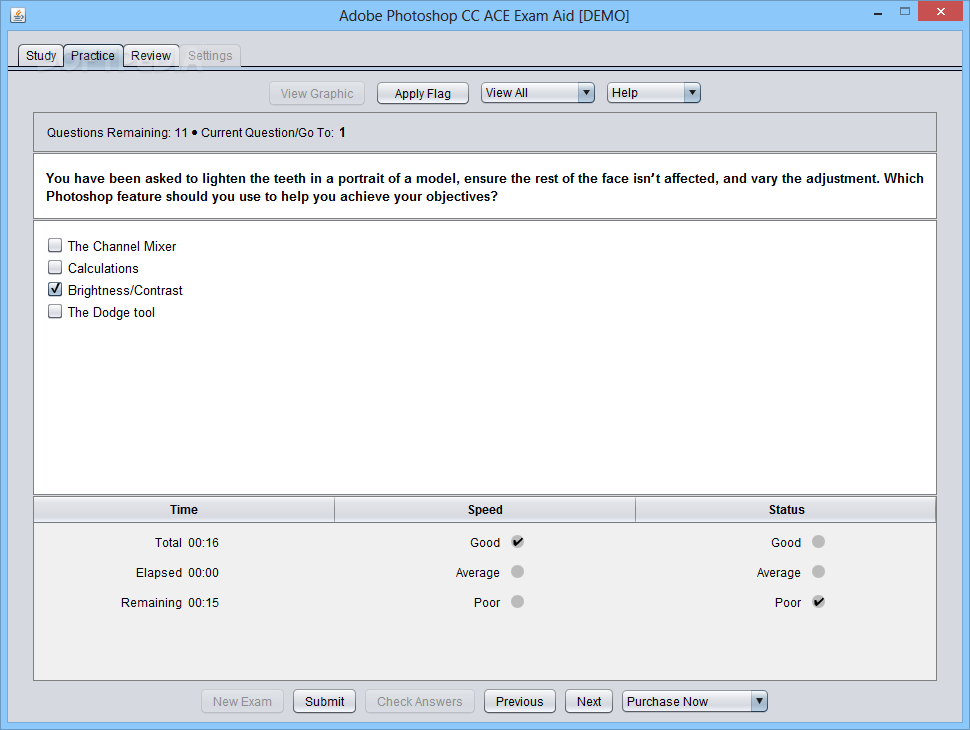
Task: Click the question text about lightening teeth
Action: tap(484, 187)
